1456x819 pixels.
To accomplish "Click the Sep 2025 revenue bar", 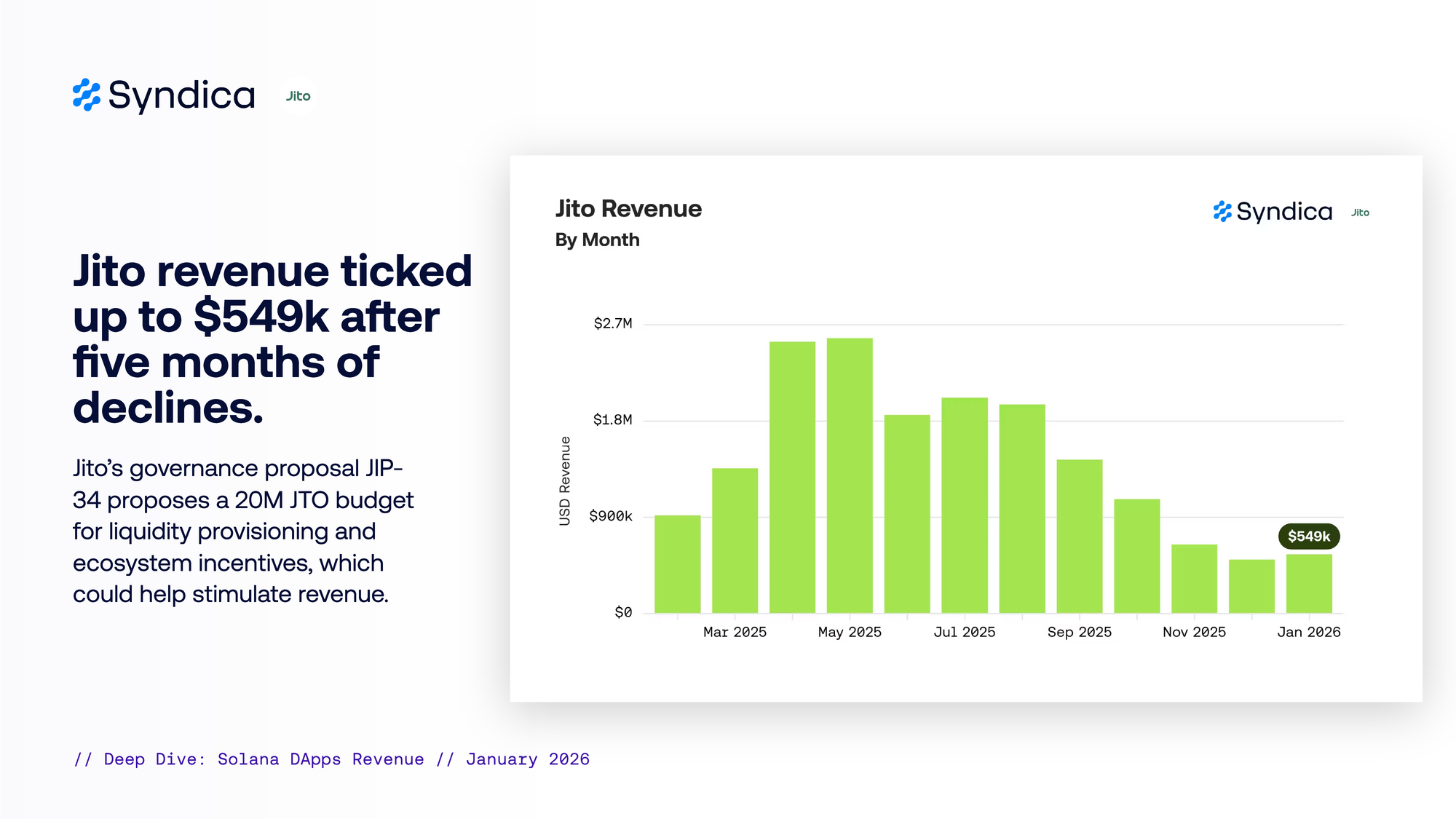I will [1079, 536].
